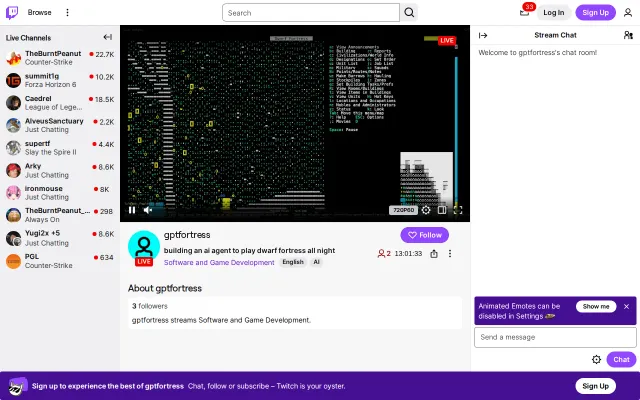Image resolution: width=640 pixels, height=400 pixels.
Task: Open Yugi2x +5 channel
Action: 60,238
